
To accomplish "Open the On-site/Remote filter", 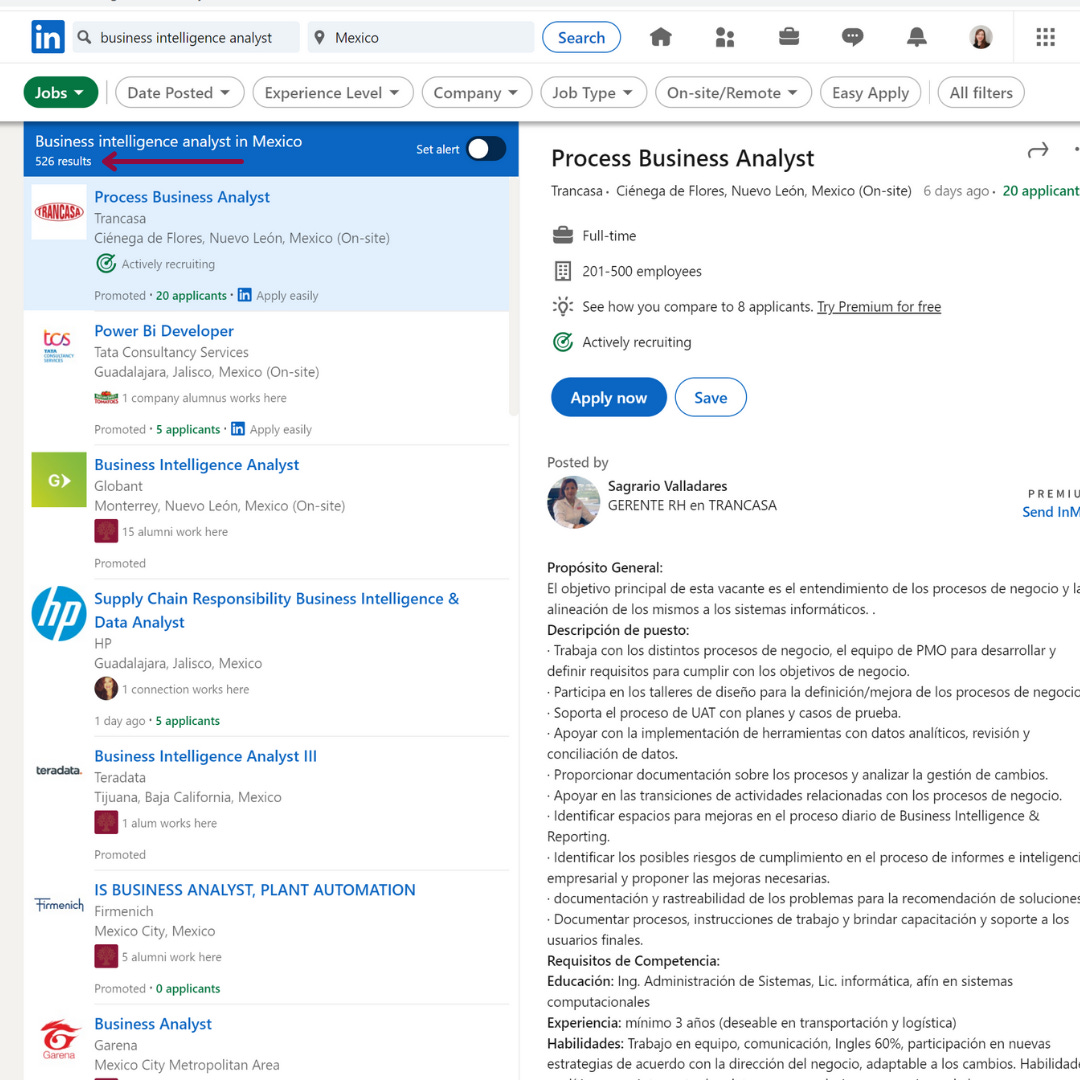I will point(733,92).
